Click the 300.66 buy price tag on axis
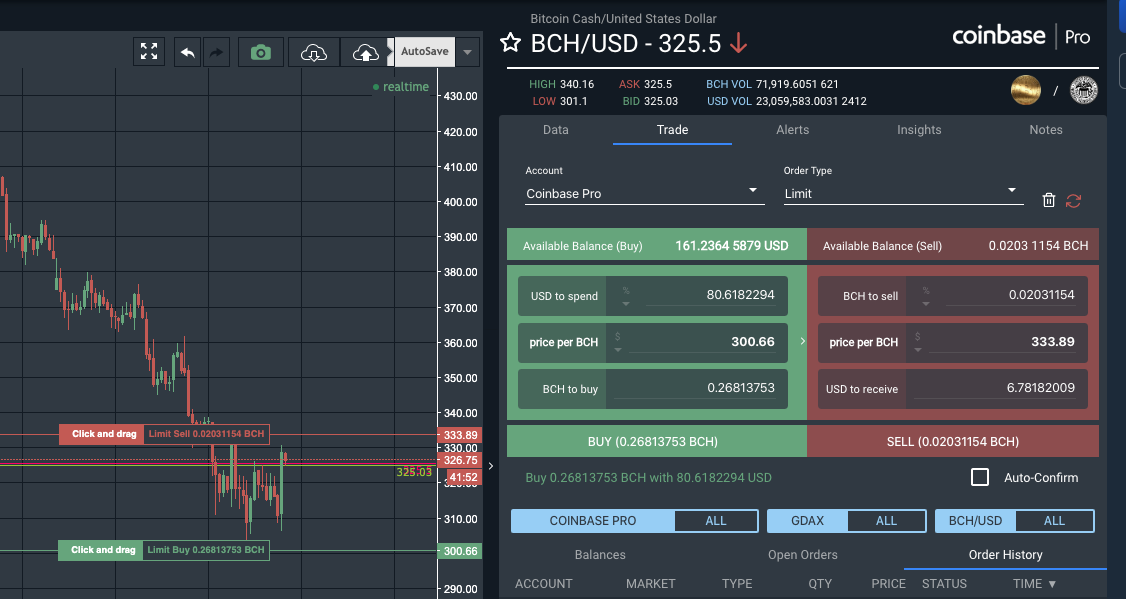This screenshot has width=1126, height=599. pos(460,551)
